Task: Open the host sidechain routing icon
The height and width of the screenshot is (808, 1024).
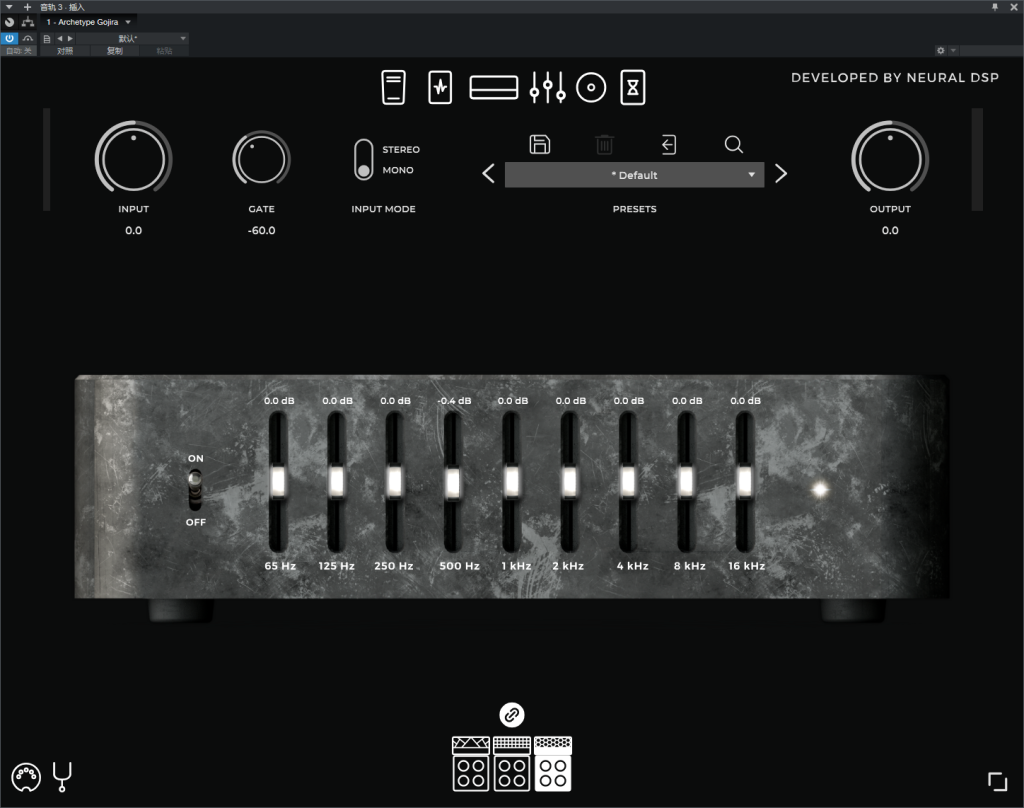Action: [28, 22]
